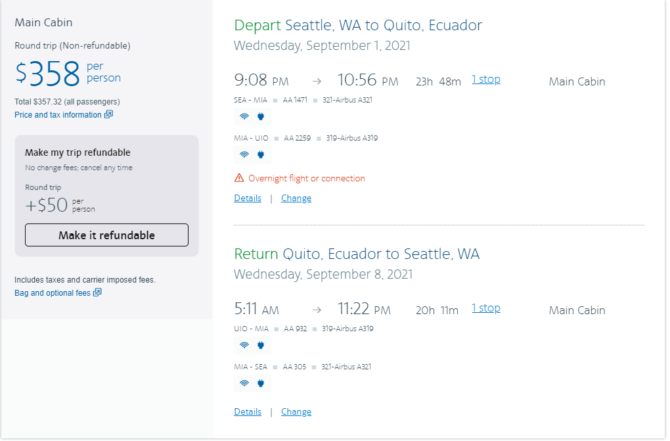Click Wi-Fi icon under SEA - MIA flight
Image resolution: width=670 pixels, height=441 pixels.
pos(244,116)
